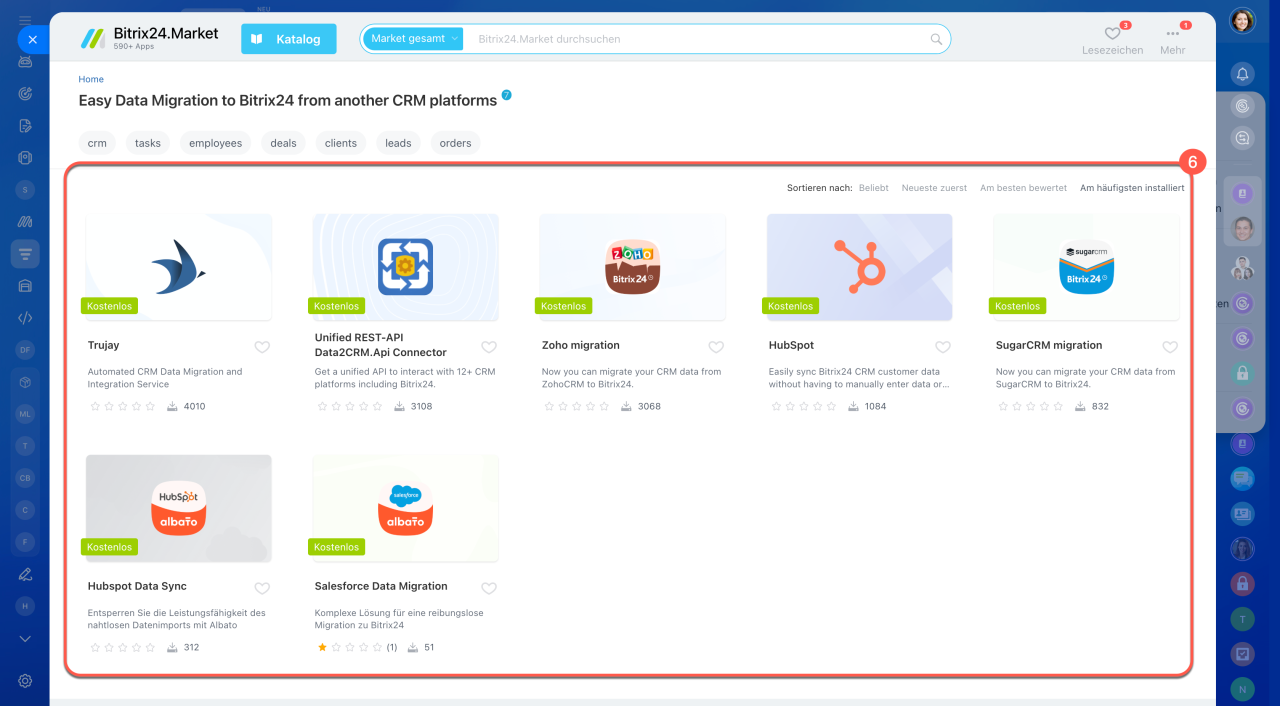This screenshot has height=706, width=1280.
Task: Expand the Market gesamt dropdown
Action: (414, 39)
